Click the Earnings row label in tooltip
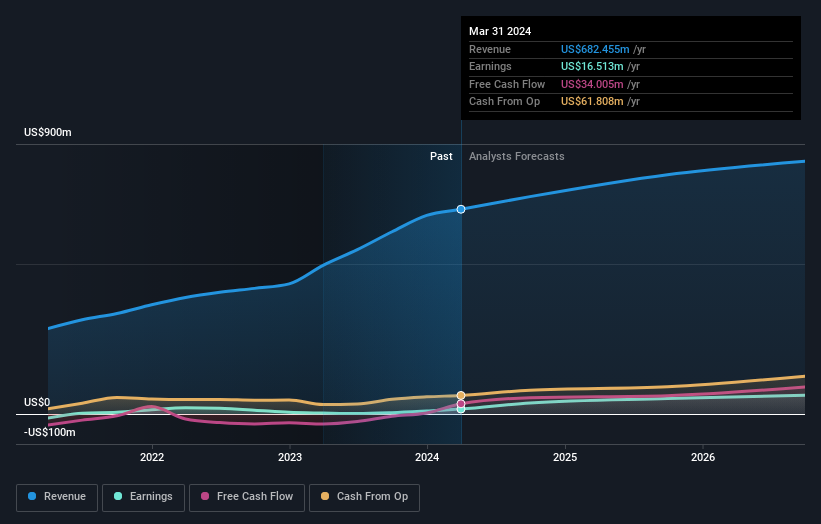This screenshot has height=524, width=821. coord(490,66)
